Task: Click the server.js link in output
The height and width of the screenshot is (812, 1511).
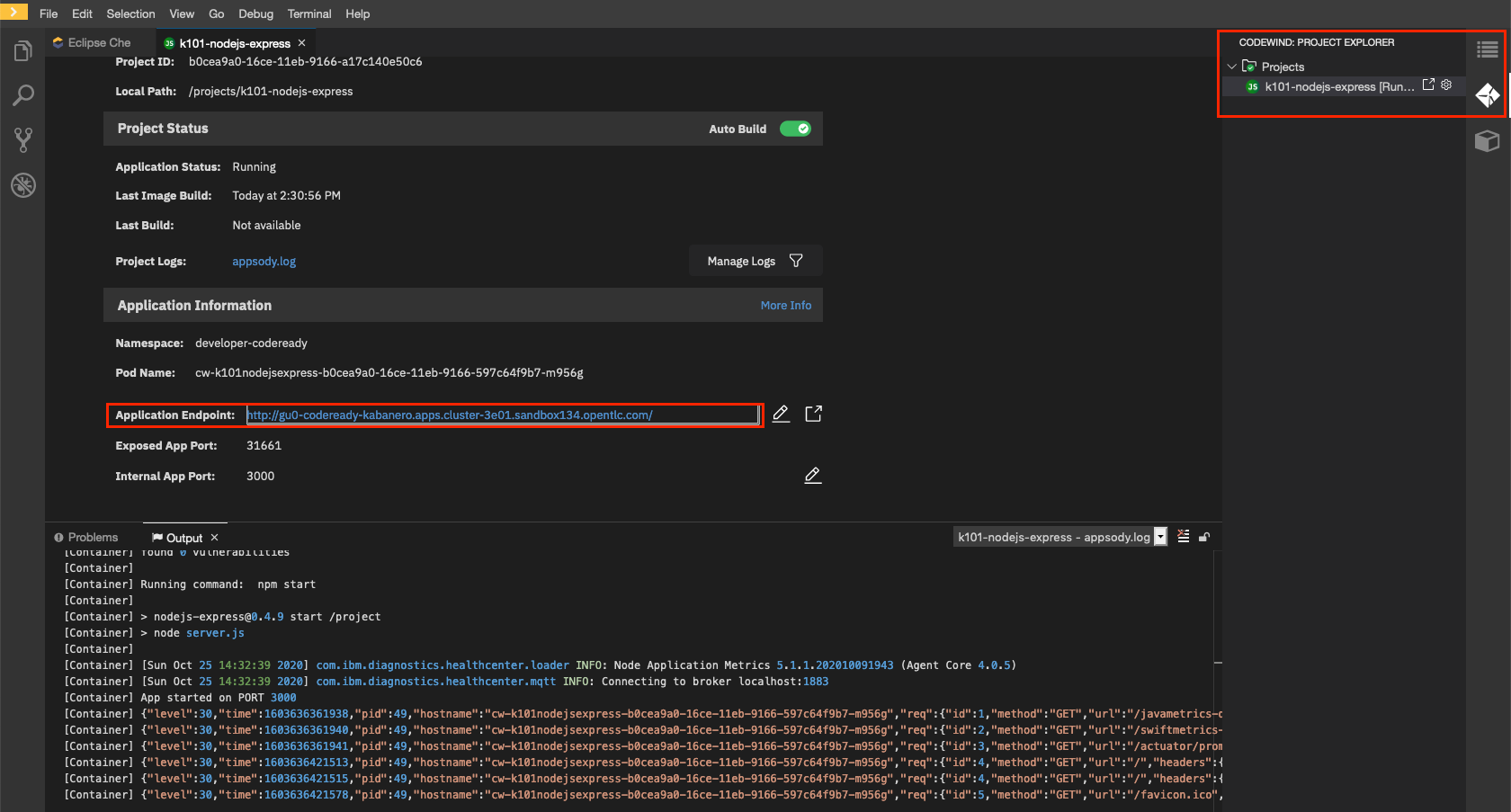Action: pyautogui.click(x=215, y=633)
